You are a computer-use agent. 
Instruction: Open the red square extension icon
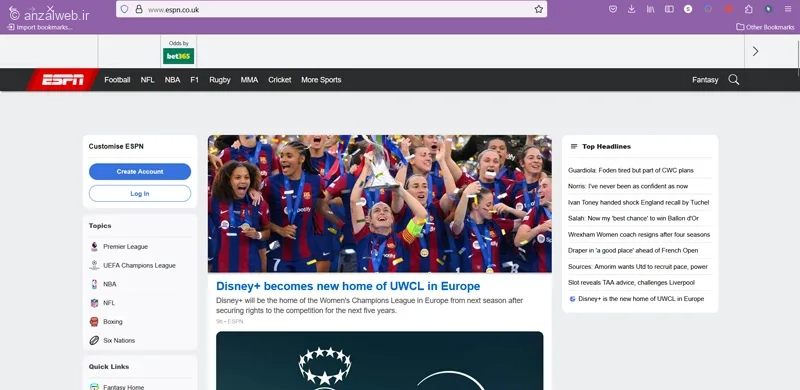[x=729, y=9]
